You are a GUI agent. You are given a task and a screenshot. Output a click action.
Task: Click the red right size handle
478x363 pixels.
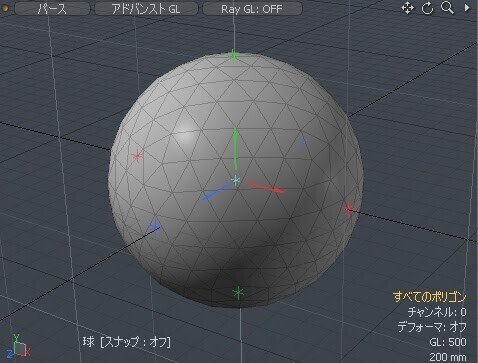pos(348,209)
